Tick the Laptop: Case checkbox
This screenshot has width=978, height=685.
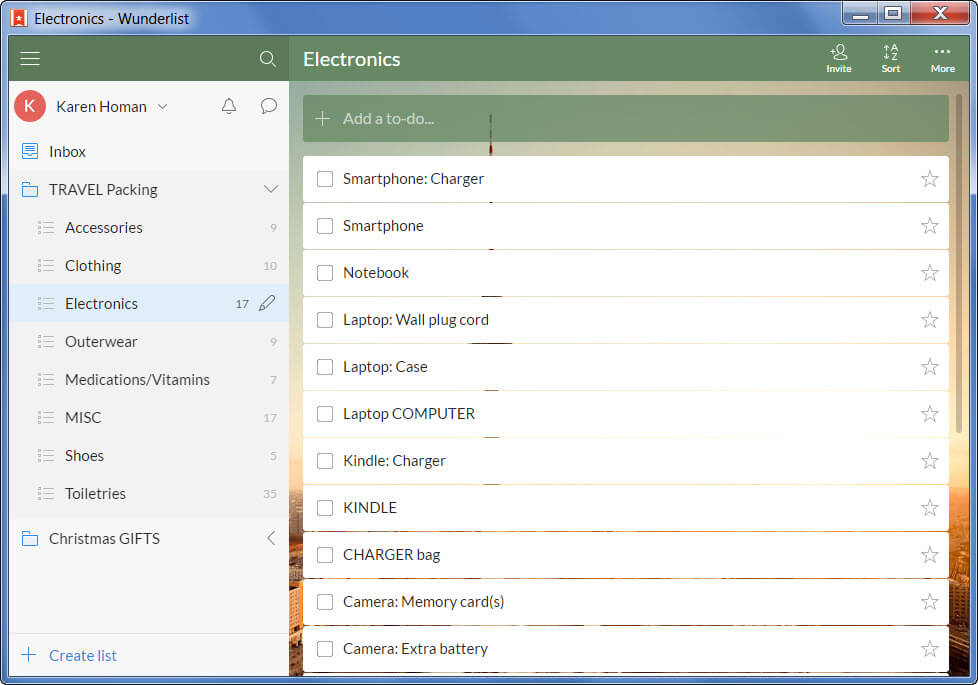pyautogui.click(x=325, y=367)
